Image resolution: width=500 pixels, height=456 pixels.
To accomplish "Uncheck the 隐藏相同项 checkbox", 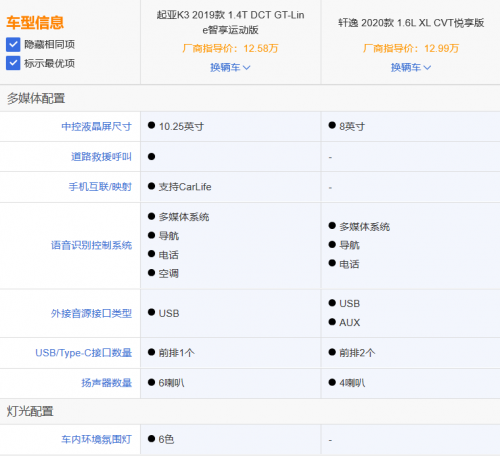I will click(x=13, y=44).
